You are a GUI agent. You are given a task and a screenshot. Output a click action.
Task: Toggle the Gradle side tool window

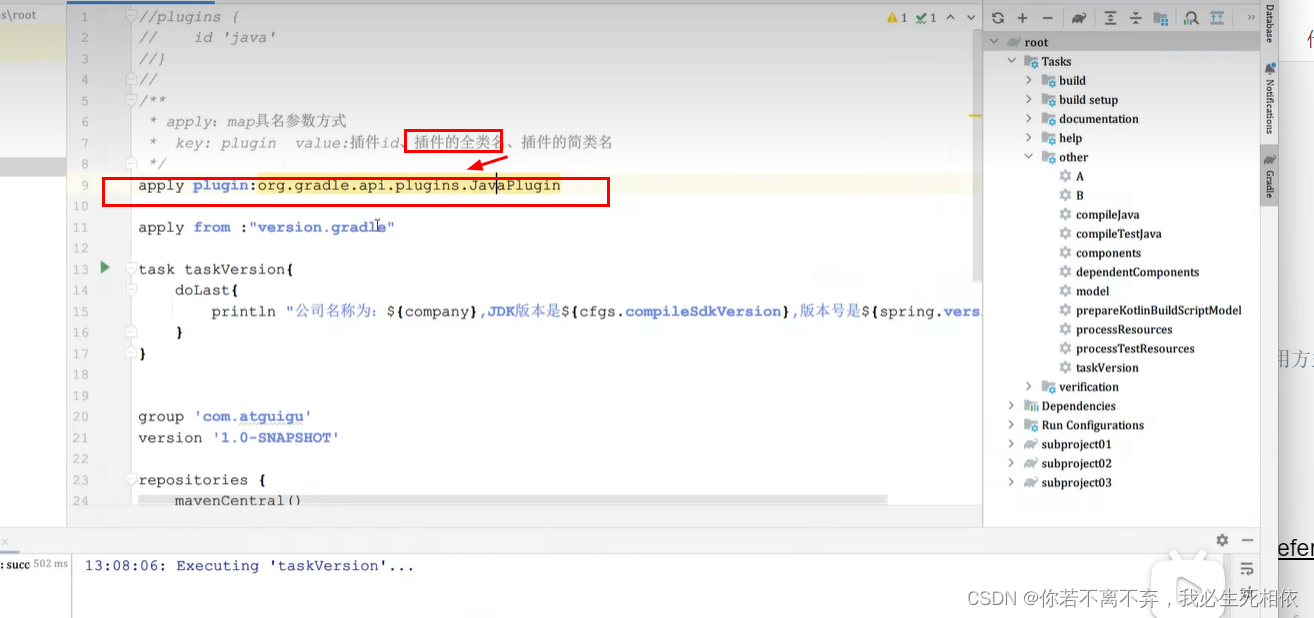click(1269, 176)
